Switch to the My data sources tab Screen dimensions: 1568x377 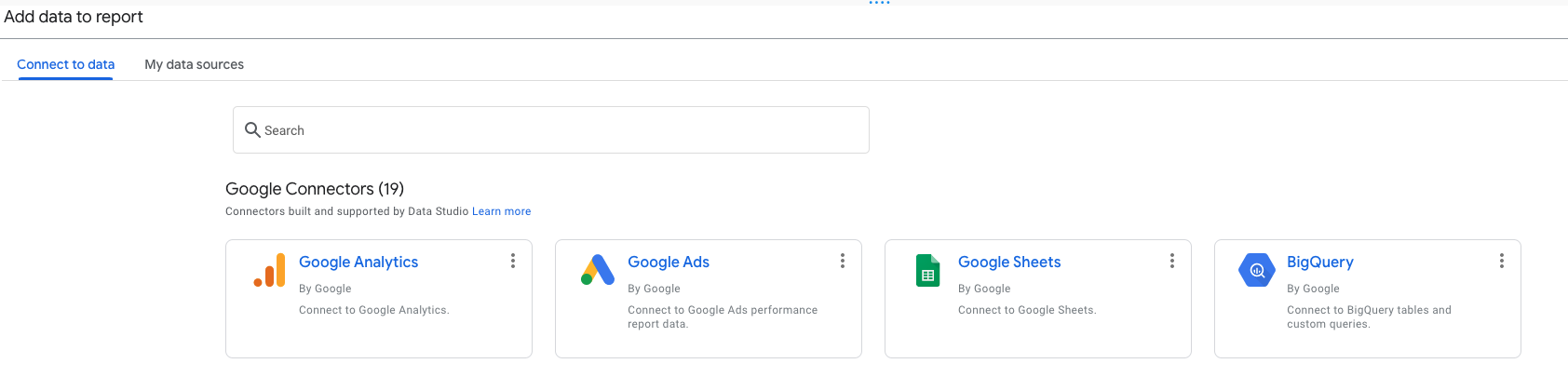[194, 64]
